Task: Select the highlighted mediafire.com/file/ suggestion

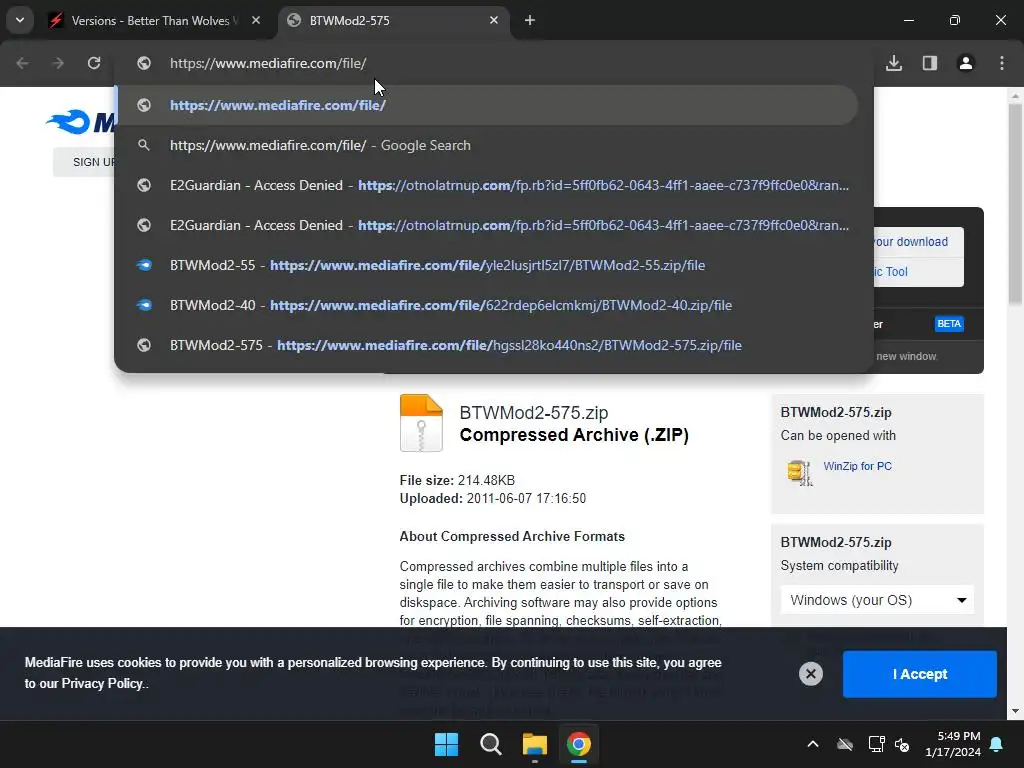Action: pyautogui.click(x=487, y=105)
